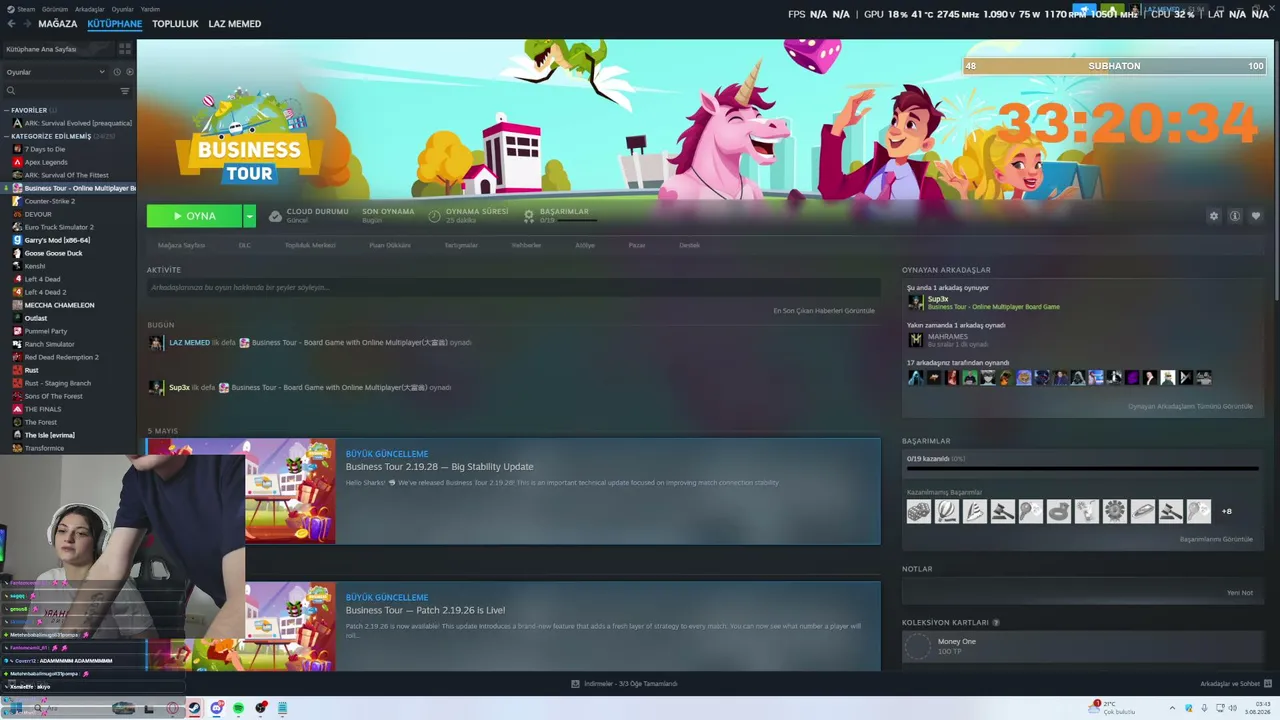The height and width of the screenshot is (720, 1280).
Task: Add Business Tour to favorites heart
Action: 1256,216
